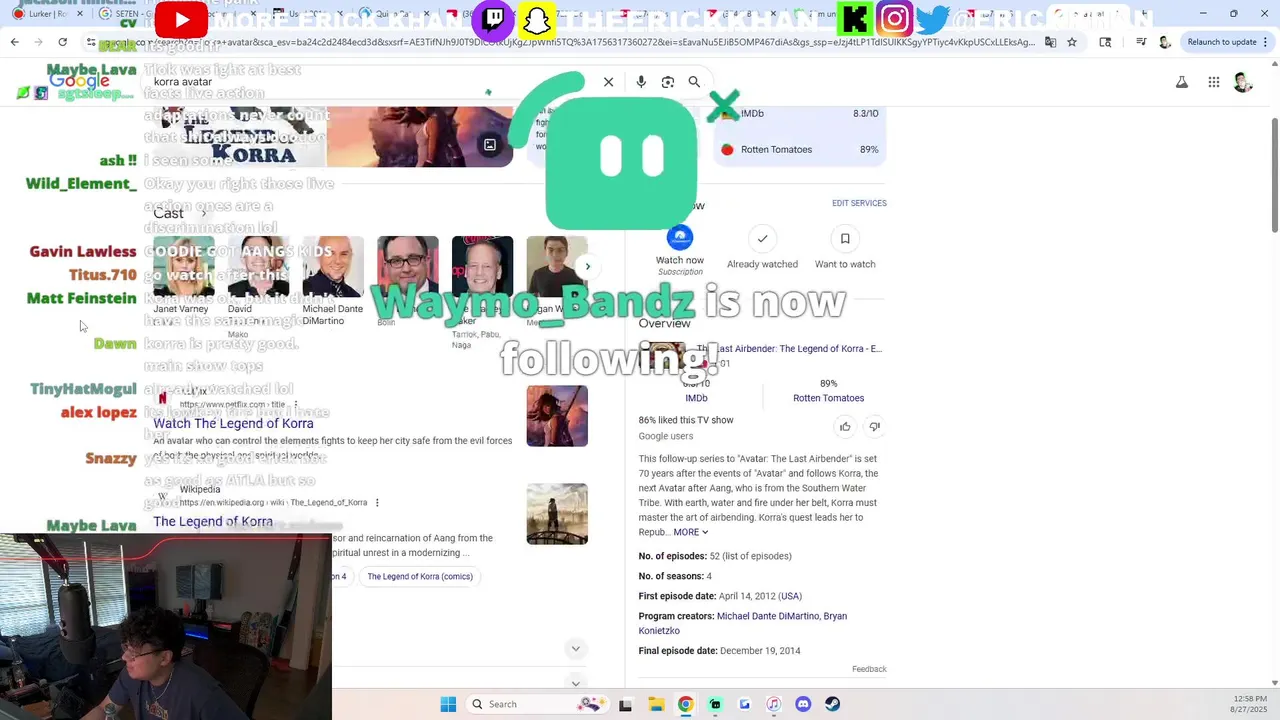Reload the current Chrome page
Viewport: 1280px width, 720px height.
pyautogui.click(x=62, y=42)
